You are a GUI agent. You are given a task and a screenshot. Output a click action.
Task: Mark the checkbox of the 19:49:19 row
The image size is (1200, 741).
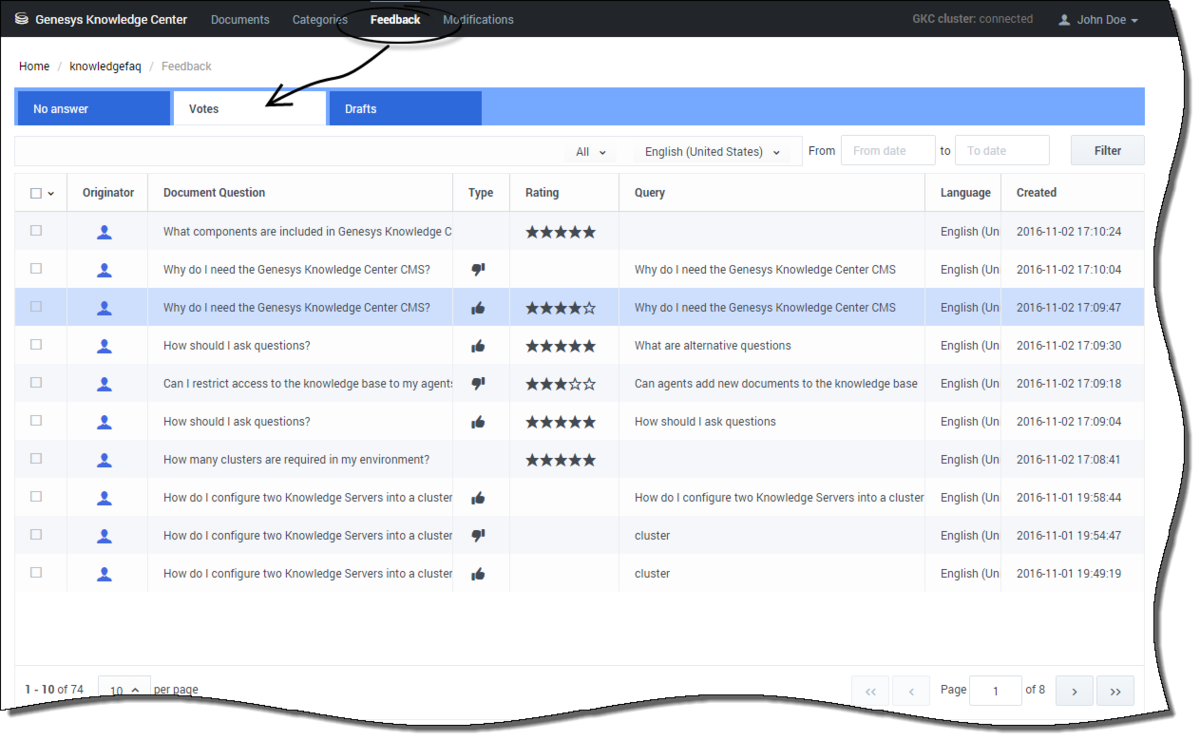click(x=36, y=573)
